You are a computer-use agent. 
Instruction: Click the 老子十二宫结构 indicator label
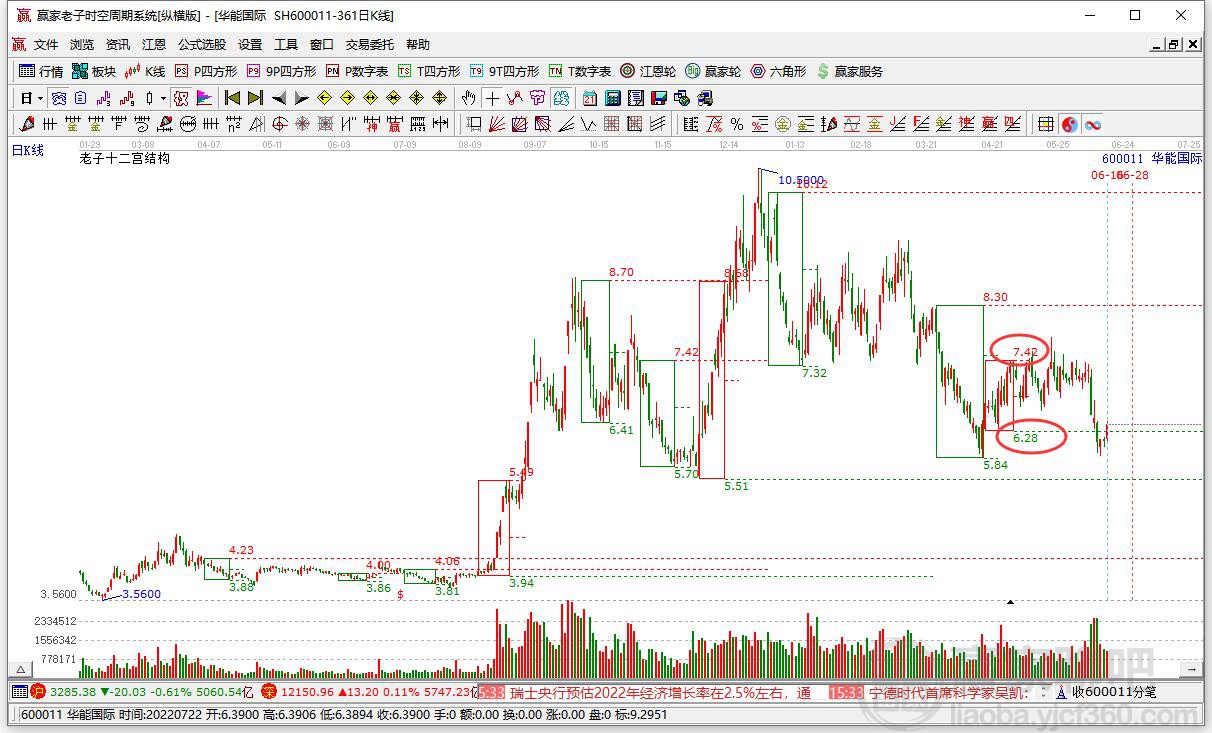click(x=124, y=158)
